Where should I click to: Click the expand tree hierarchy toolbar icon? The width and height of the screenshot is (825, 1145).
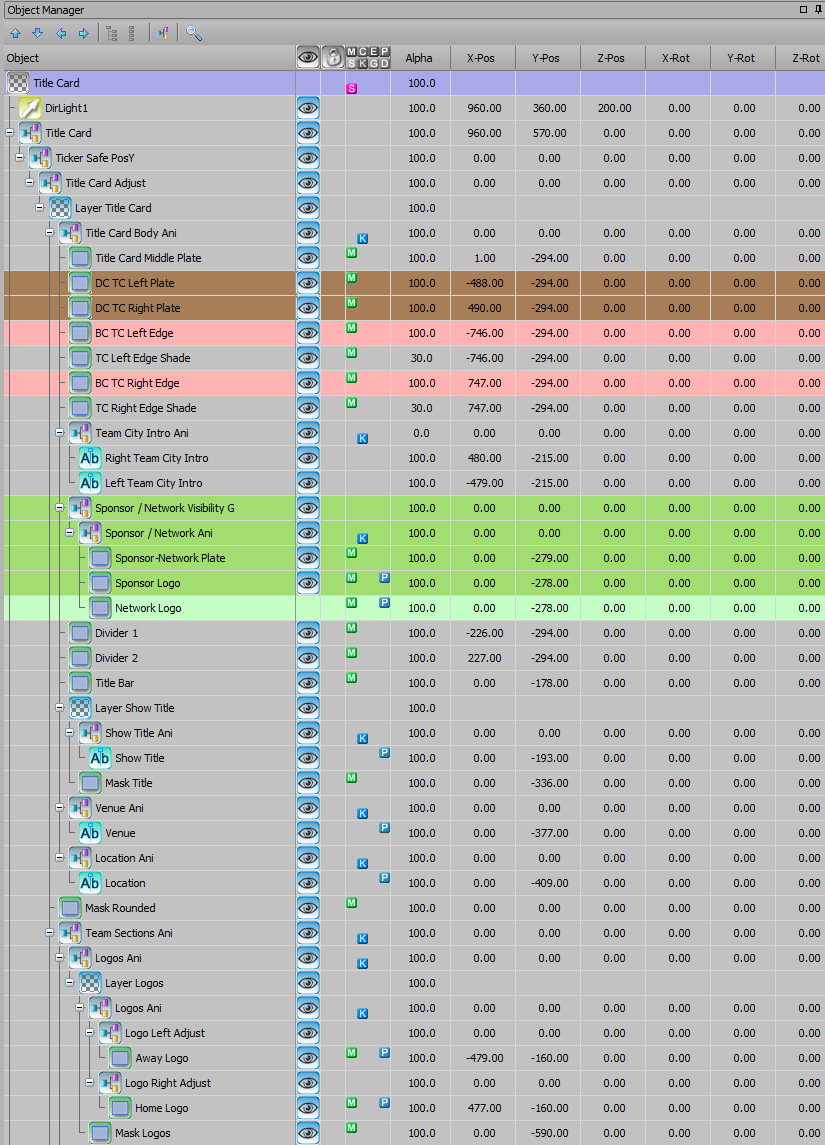click(x=112, y=34)
